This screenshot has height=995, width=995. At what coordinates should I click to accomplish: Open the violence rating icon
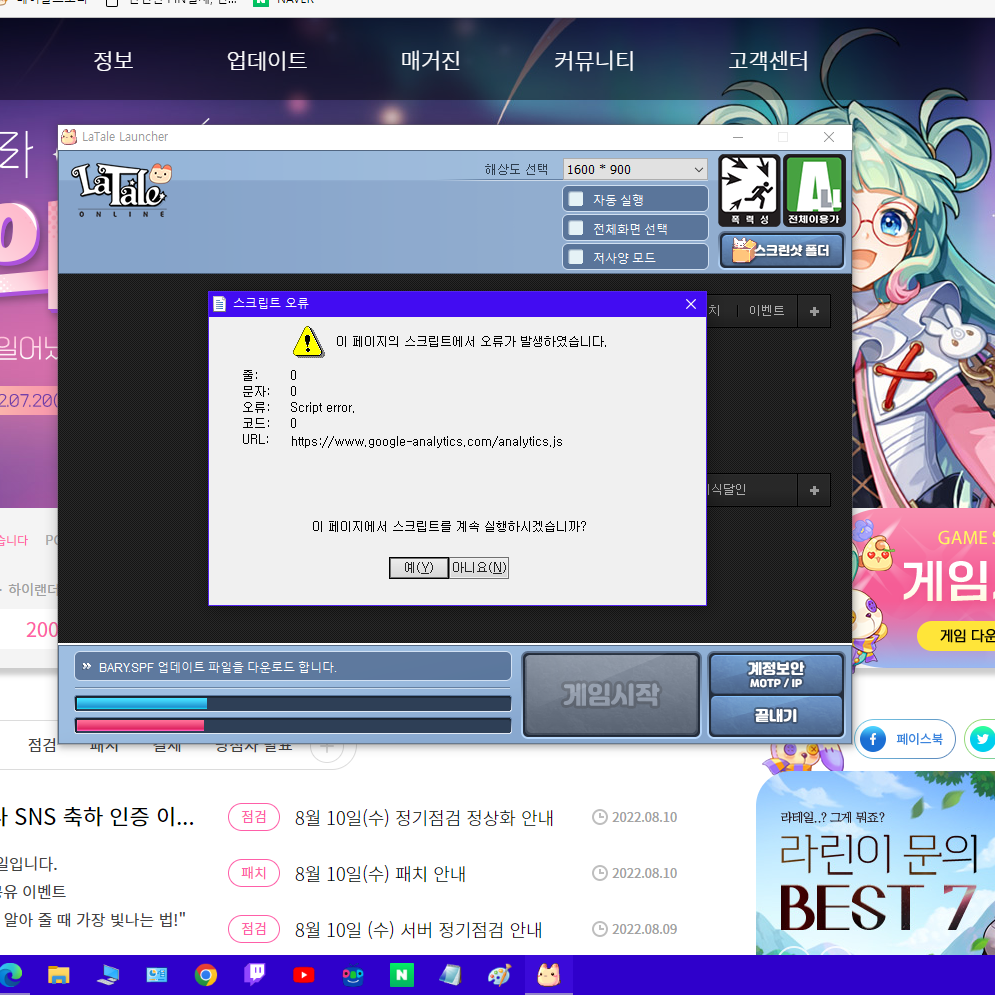click(x=749, y=190)
